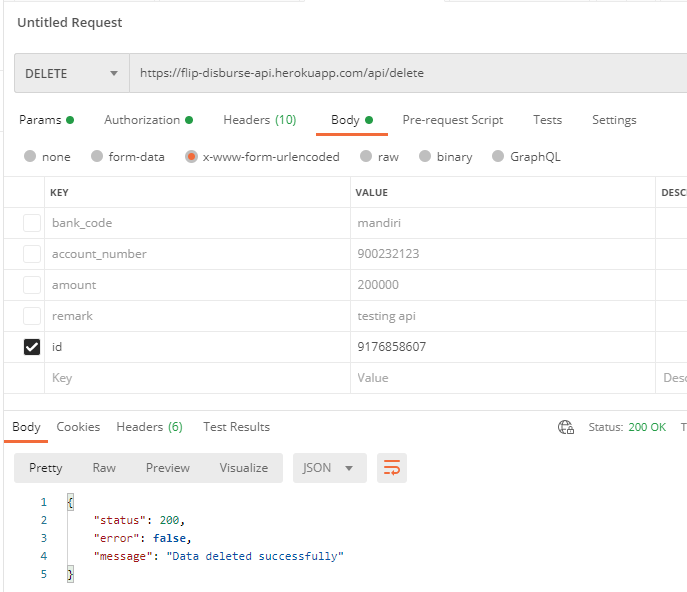The image size is (687, 592).
Task: Click the id key cell
Action: tap(197, 347)
